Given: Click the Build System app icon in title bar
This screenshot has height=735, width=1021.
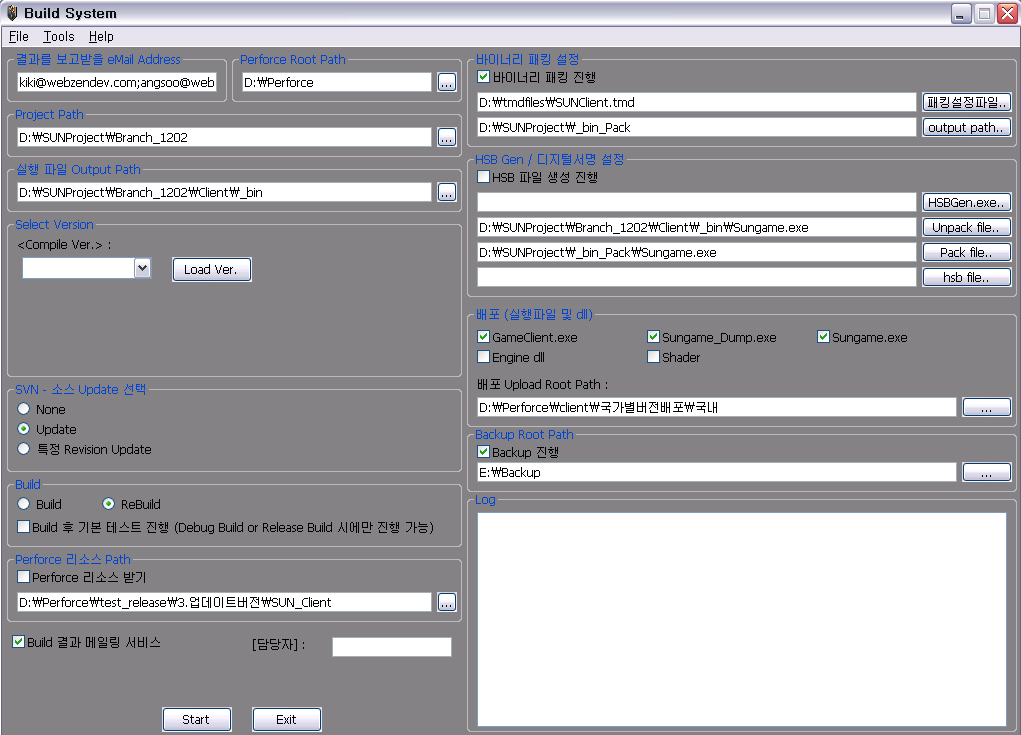Looking at the screenshot, I should click(12, 13).
